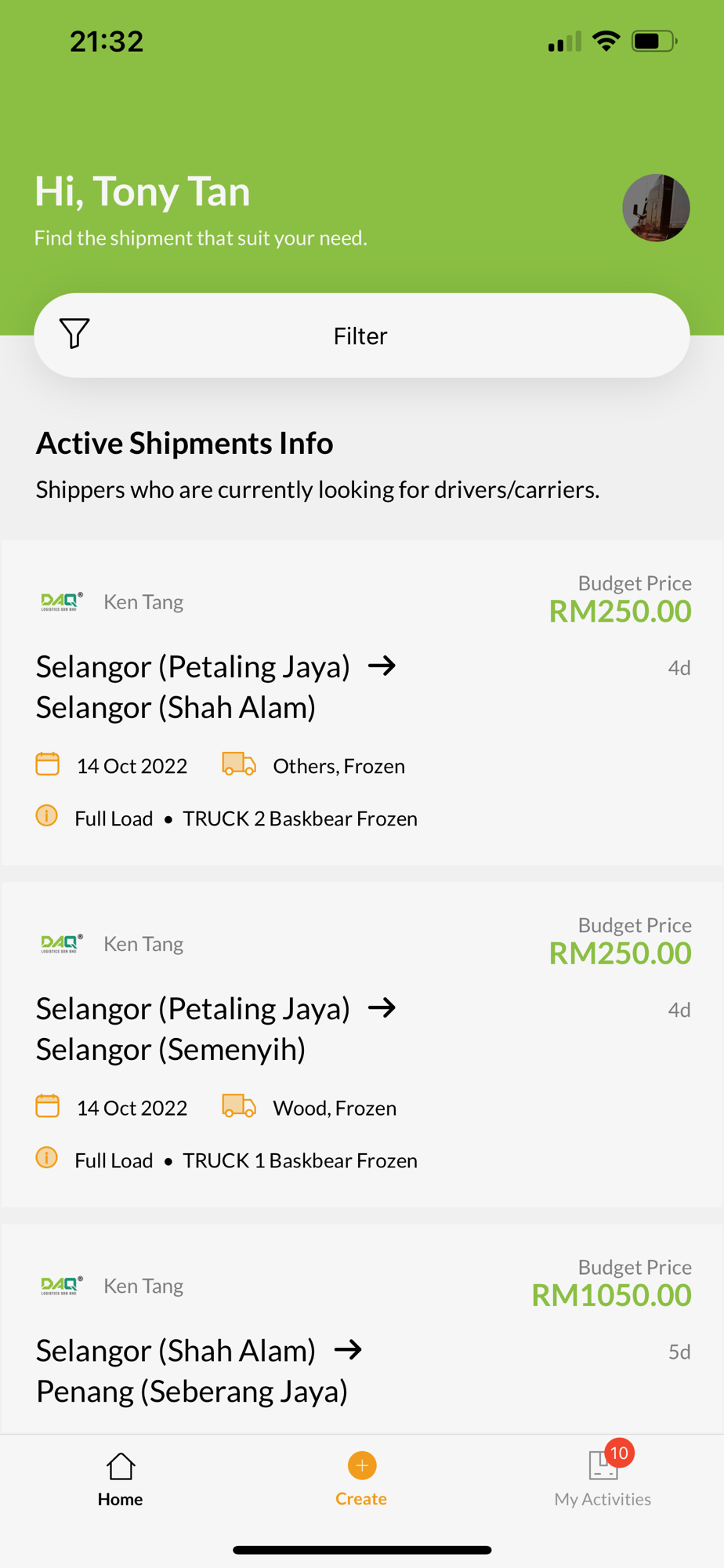
Task: Tap truck icon beside Others, Frozen
Action: (239, 764)
